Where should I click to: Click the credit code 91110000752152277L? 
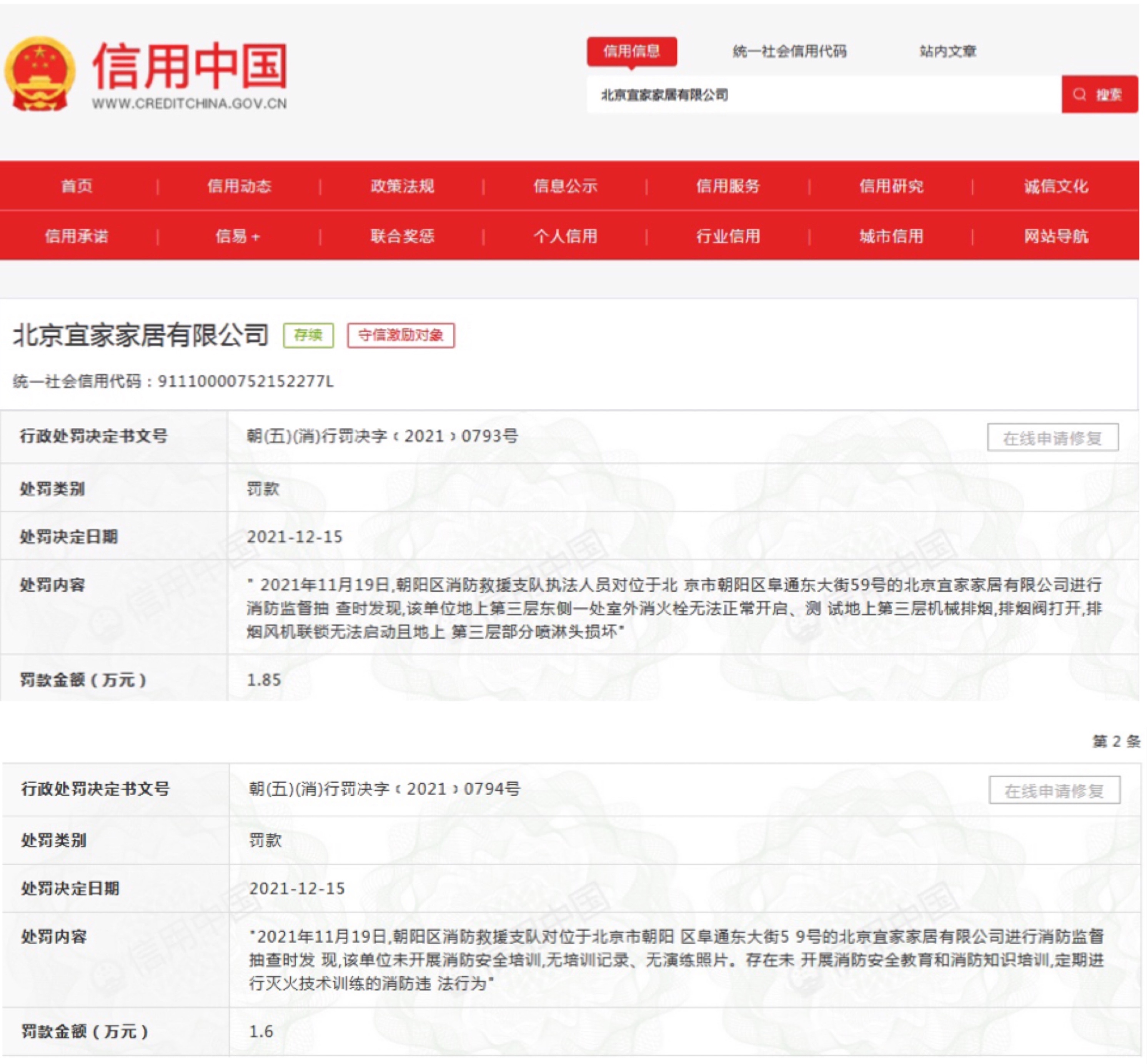pyautogui.click(x=246, y=381)
